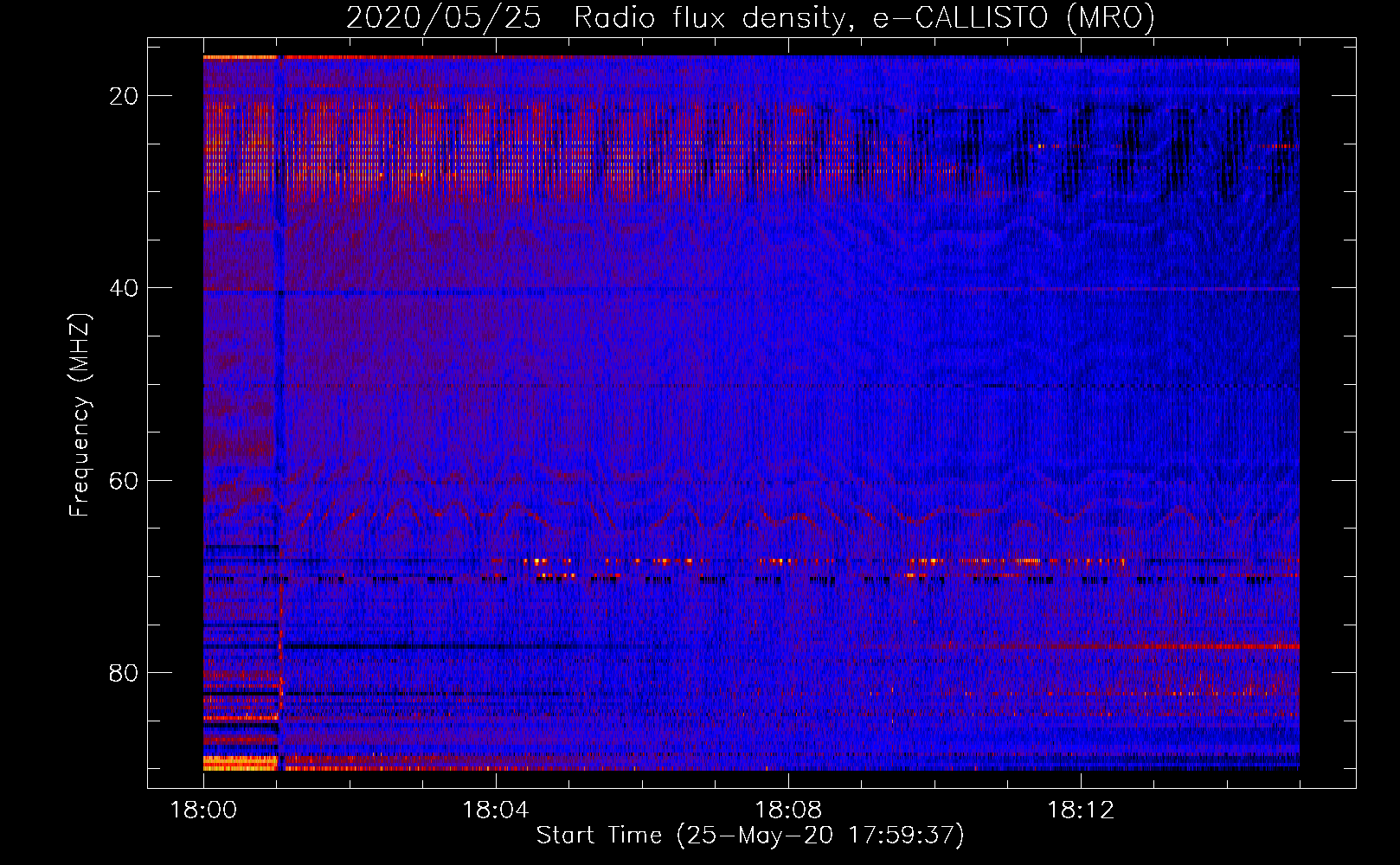Click the 20 MHz frequency tick label
This screenshot has height=865, width=1400.
click(125, 96)
